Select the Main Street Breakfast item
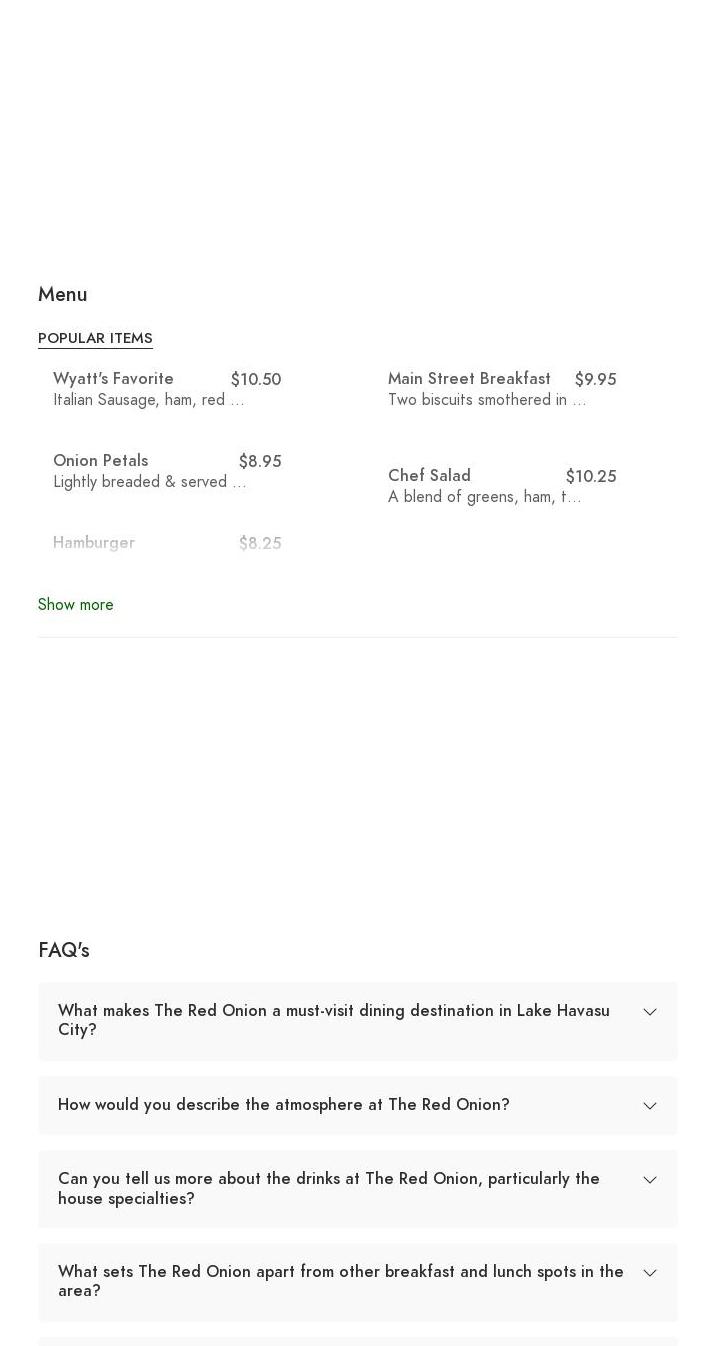Image resolution: width=705 pixels, height=1346 pixels. pyautogui.click(x=469, y=379)
